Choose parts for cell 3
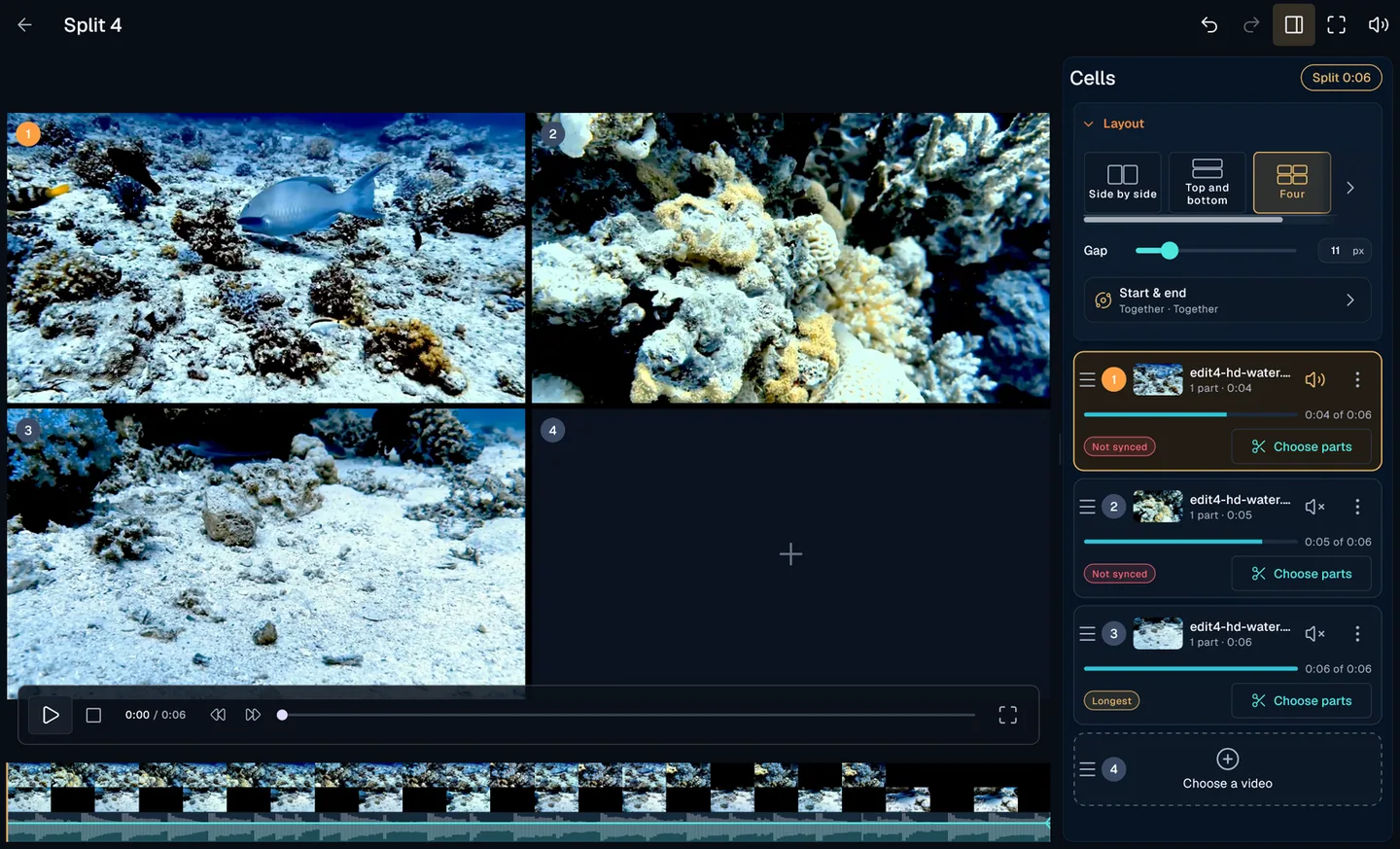 click(1301, 701)
